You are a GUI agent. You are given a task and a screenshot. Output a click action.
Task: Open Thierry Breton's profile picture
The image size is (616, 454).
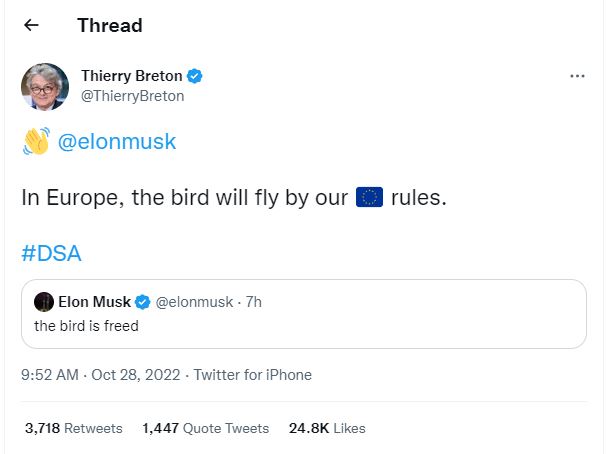tap(45, 86)
